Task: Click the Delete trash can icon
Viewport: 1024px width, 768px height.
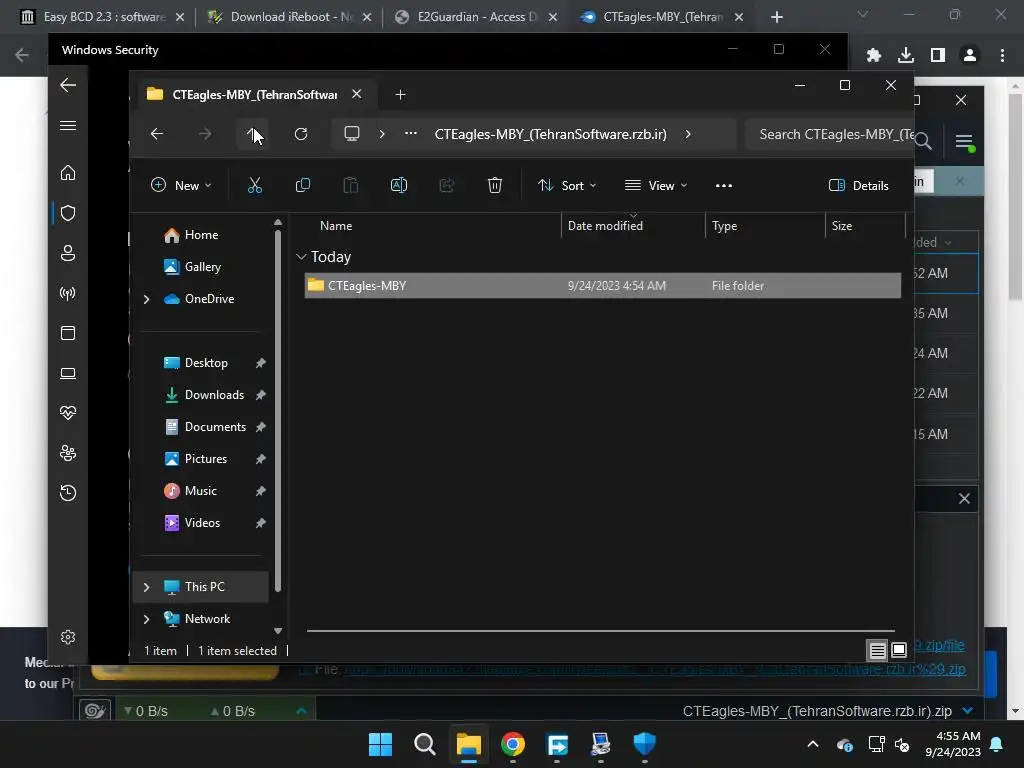Action: pos(495,185)
